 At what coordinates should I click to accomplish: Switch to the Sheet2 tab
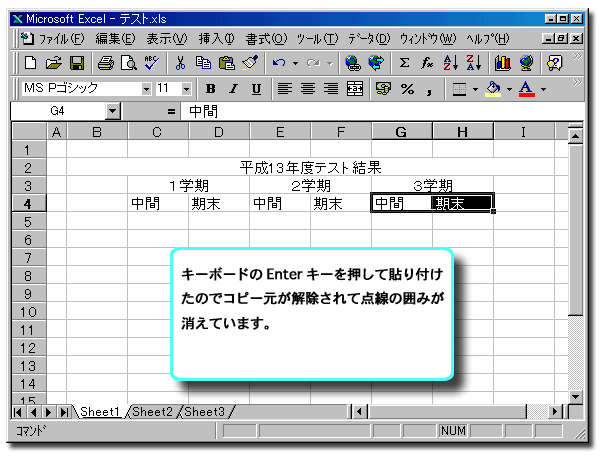[x=152, y=412]
